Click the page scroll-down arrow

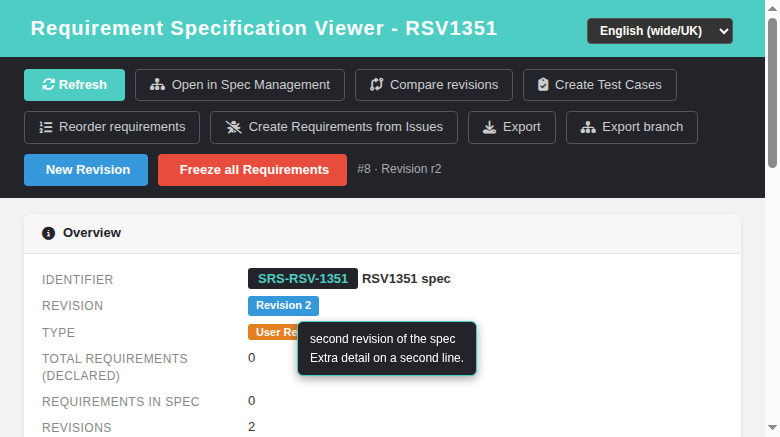(773, 428)
